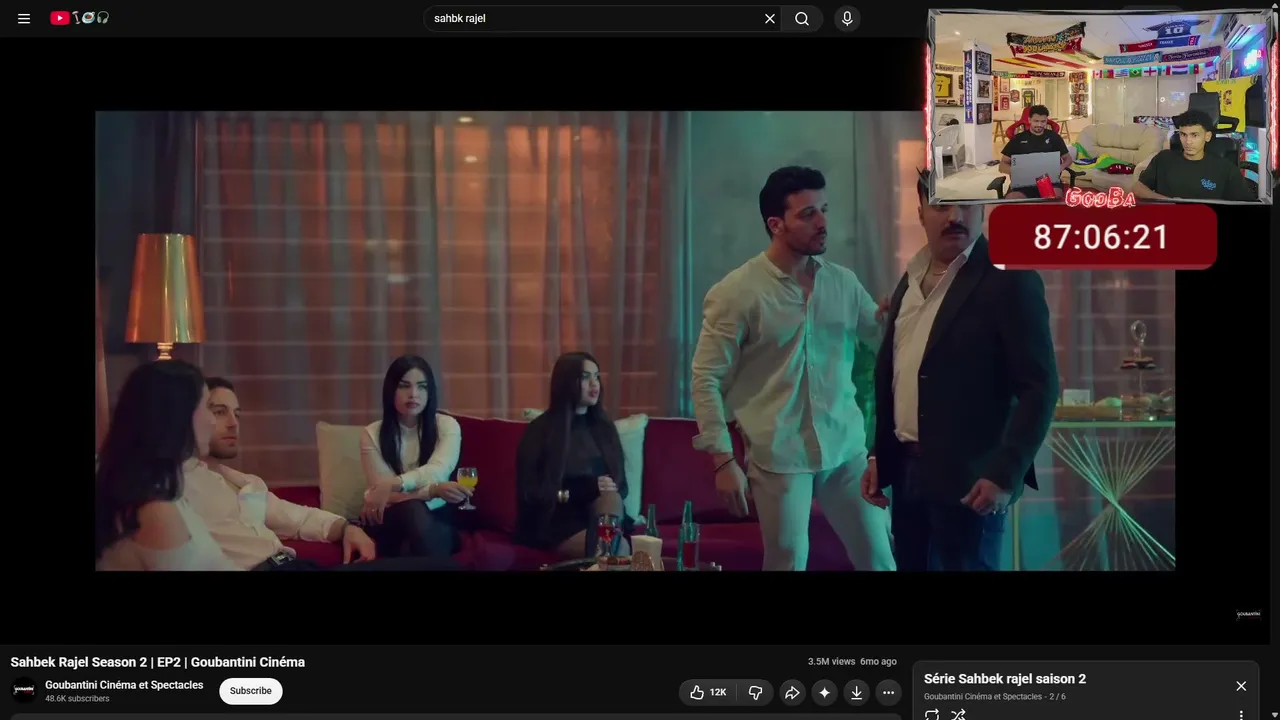The image size is (1280, 720).
Task: Go to the YouTube home logo
Action: (79, 18)
